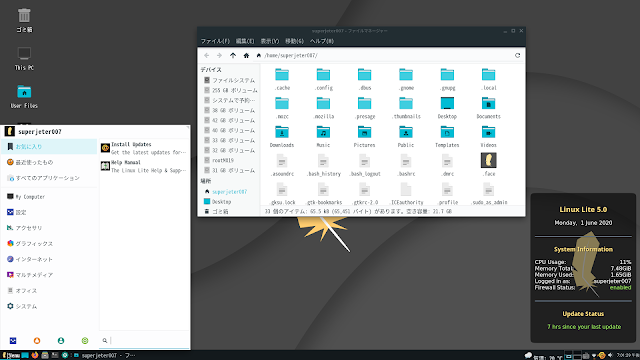Select the Templates folder
This screenshot has width=640, height=360.
(447, 137)
